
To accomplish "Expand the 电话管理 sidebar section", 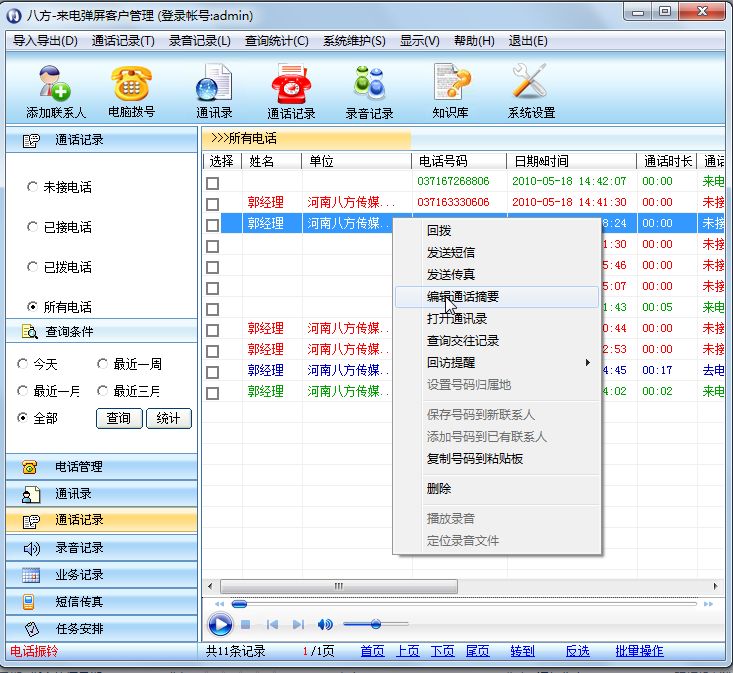I will [99, 466].
